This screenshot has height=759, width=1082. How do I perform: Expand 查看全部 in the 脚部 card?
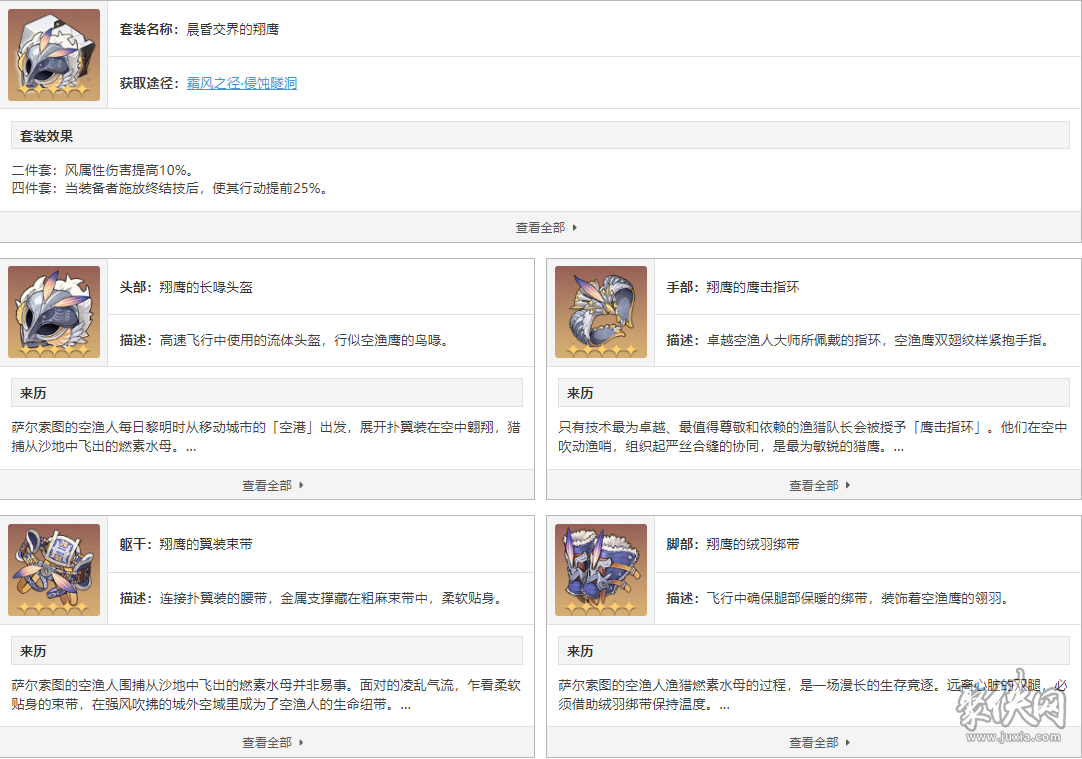click(820, 743)
